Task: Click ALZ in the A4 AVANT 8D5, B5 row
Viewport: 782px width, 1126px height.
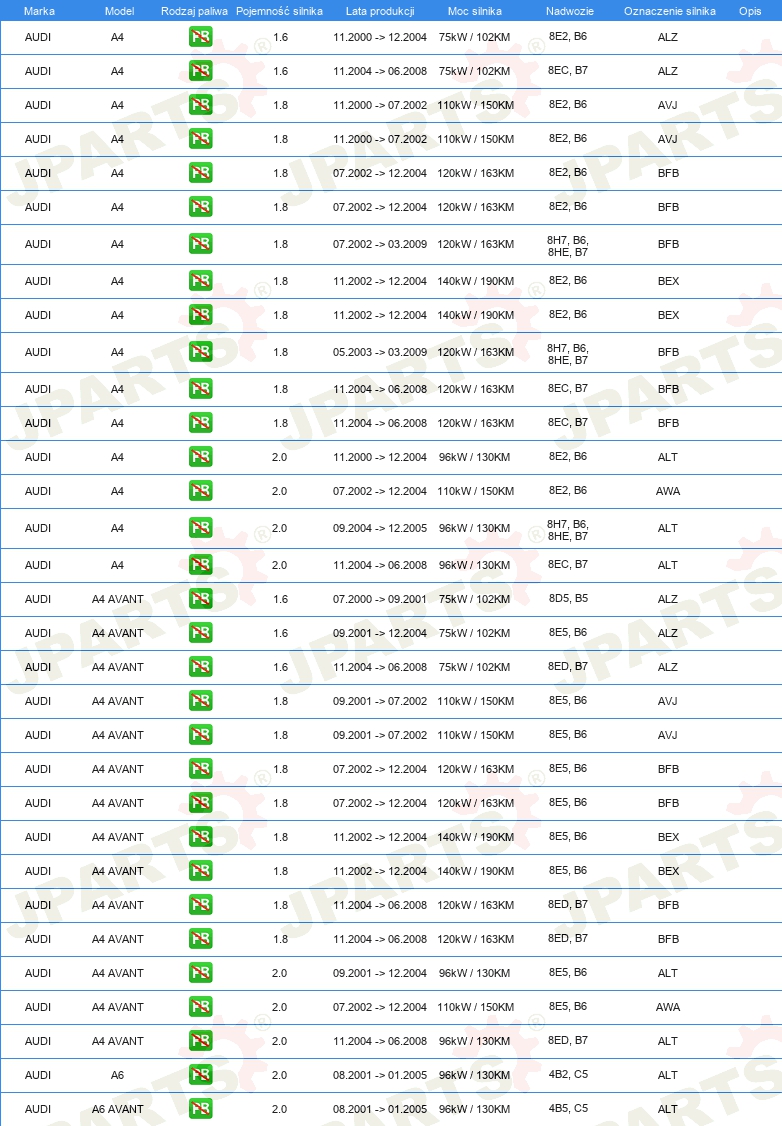Action: (x=668, y=599)
